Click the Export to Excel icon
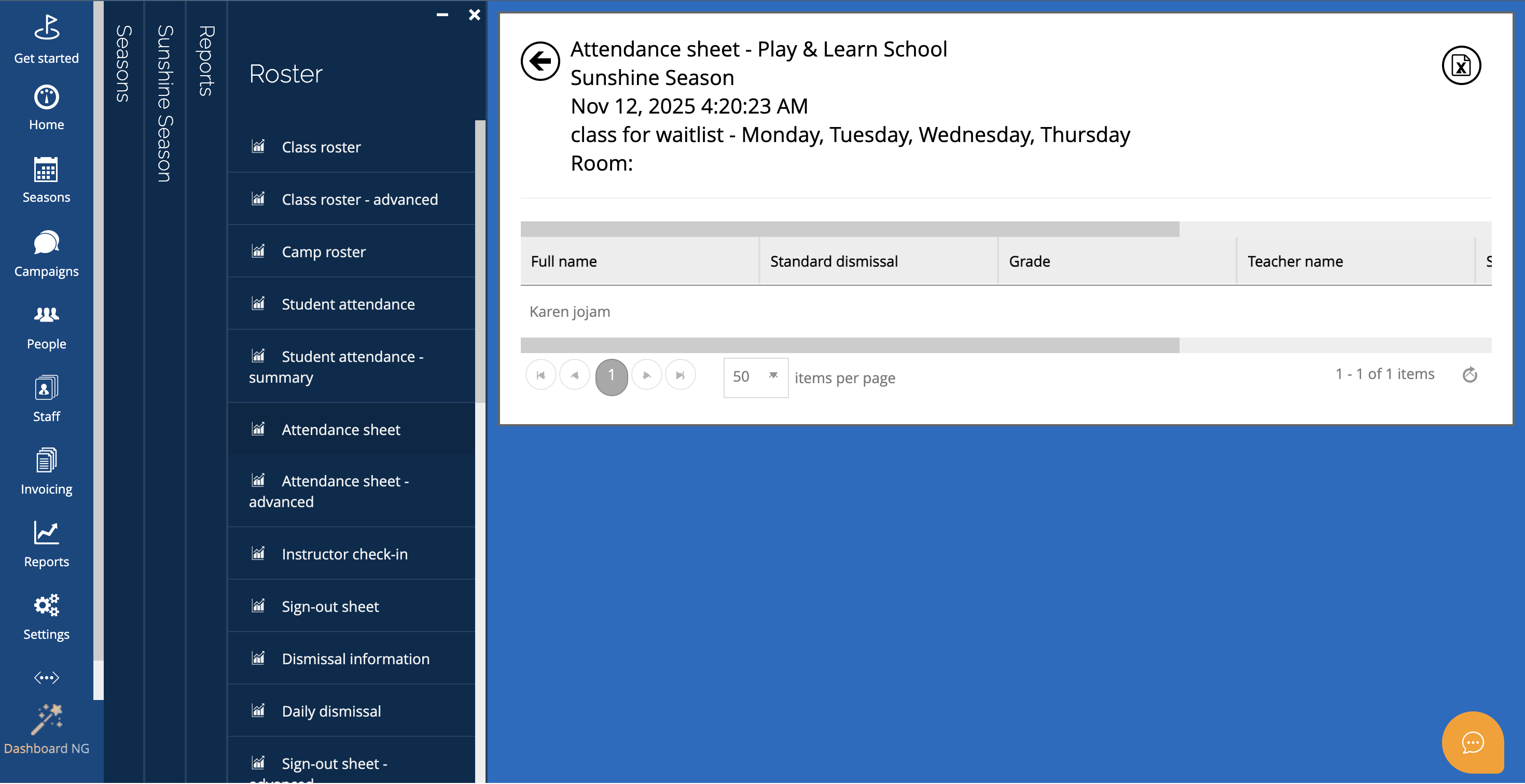Screen dimensions: 1525x784 tap(1461, 66)
